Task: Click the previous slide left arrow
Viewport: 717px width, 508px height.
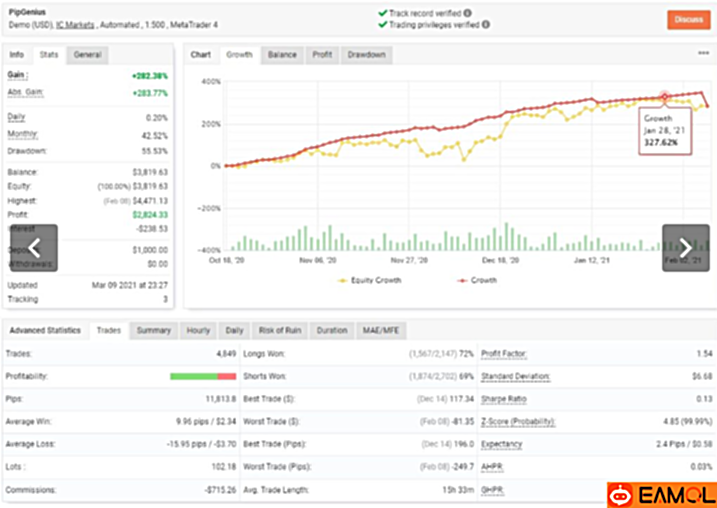Action: coord(34,247)
